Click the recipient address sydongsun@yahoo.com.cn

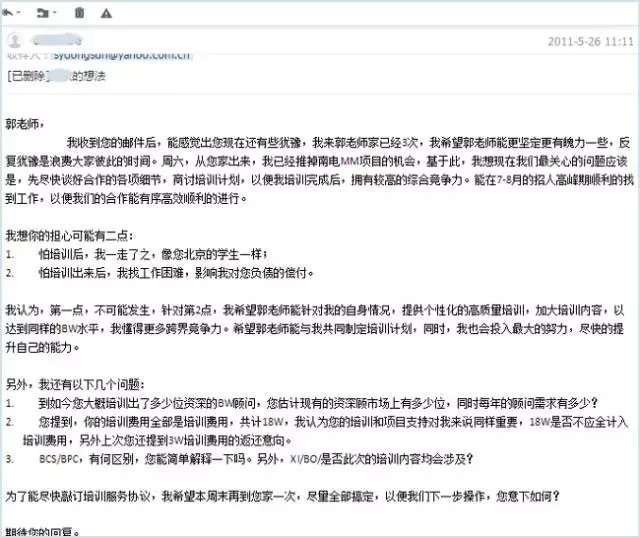pos(120,56)
